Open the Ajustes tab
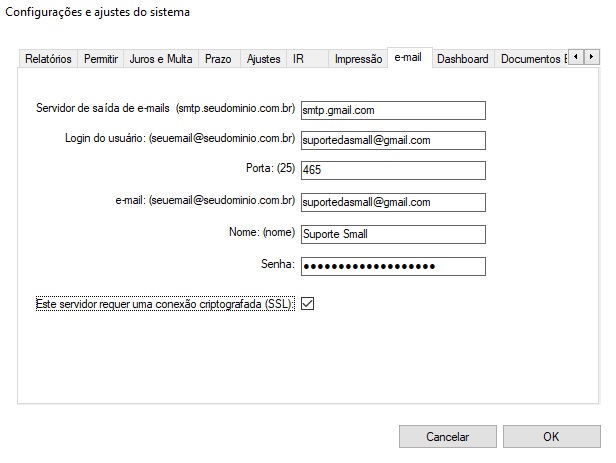 pos(263,60)
